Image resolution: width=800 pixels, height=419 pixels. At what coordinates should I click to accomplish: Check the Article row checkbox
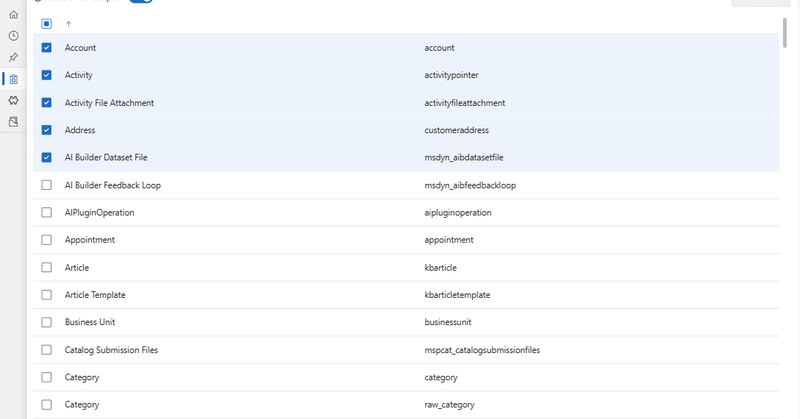[x=46, y=267]
